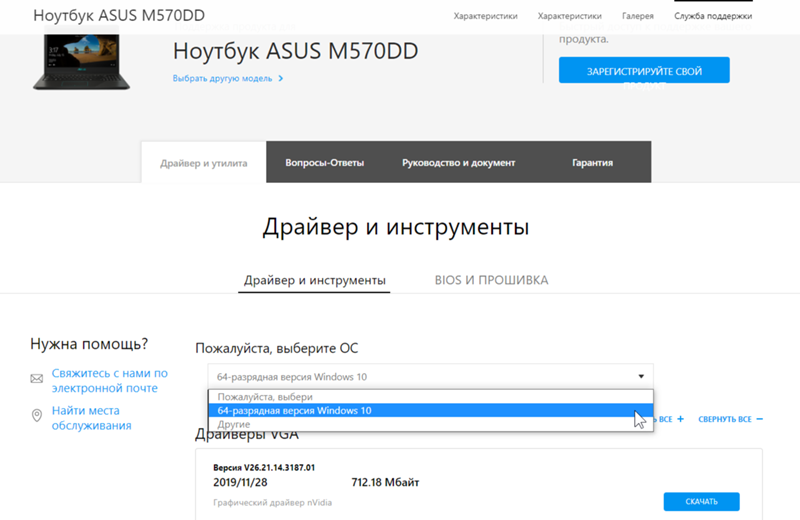Select Другие option in OS list

tap(431, 424)
